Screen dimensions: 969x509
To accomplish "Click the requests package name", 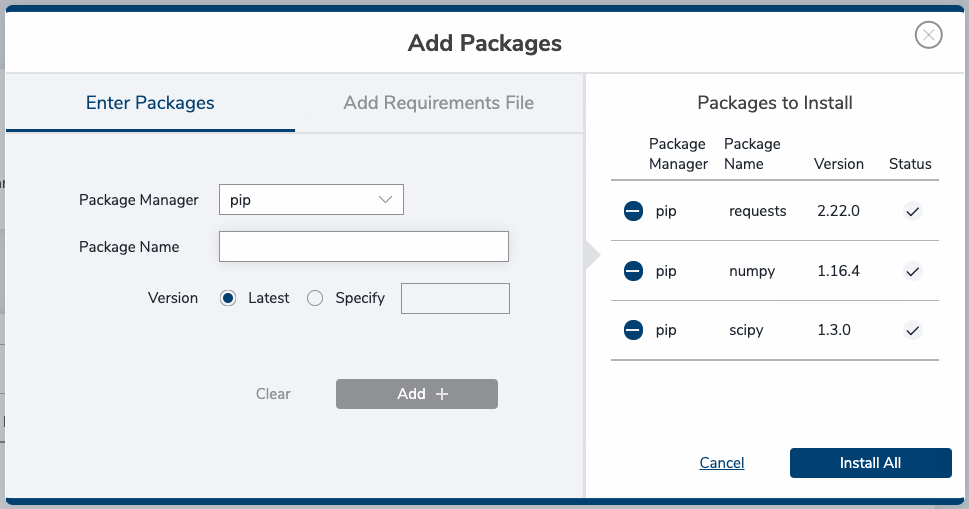I will [x=758, y=211].
